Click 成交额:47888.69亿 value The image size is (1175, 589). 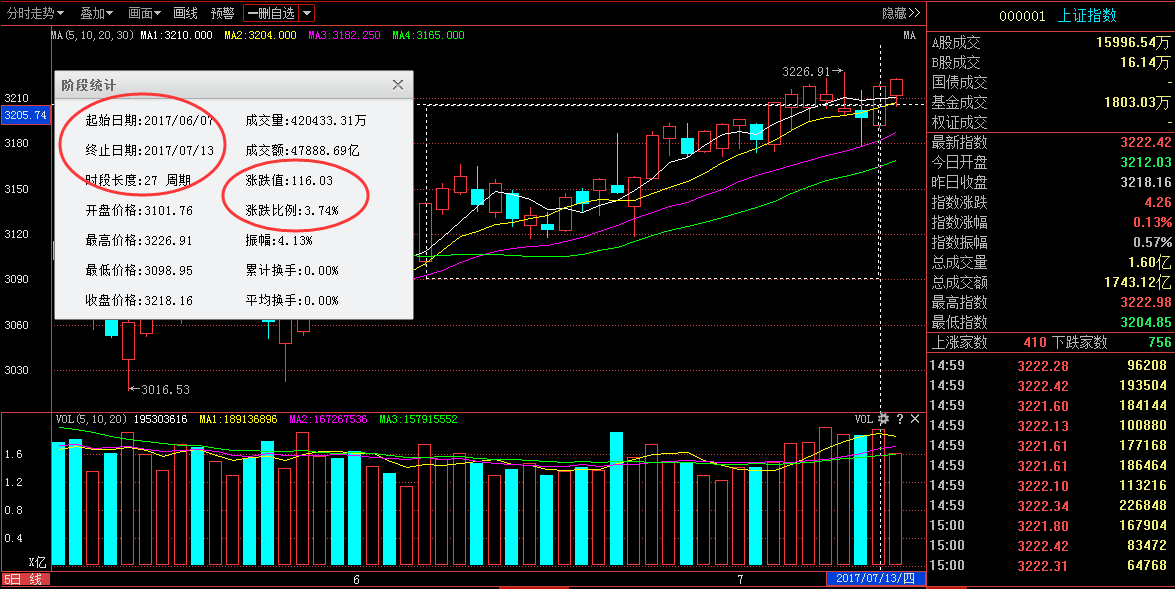coord(302,150)
